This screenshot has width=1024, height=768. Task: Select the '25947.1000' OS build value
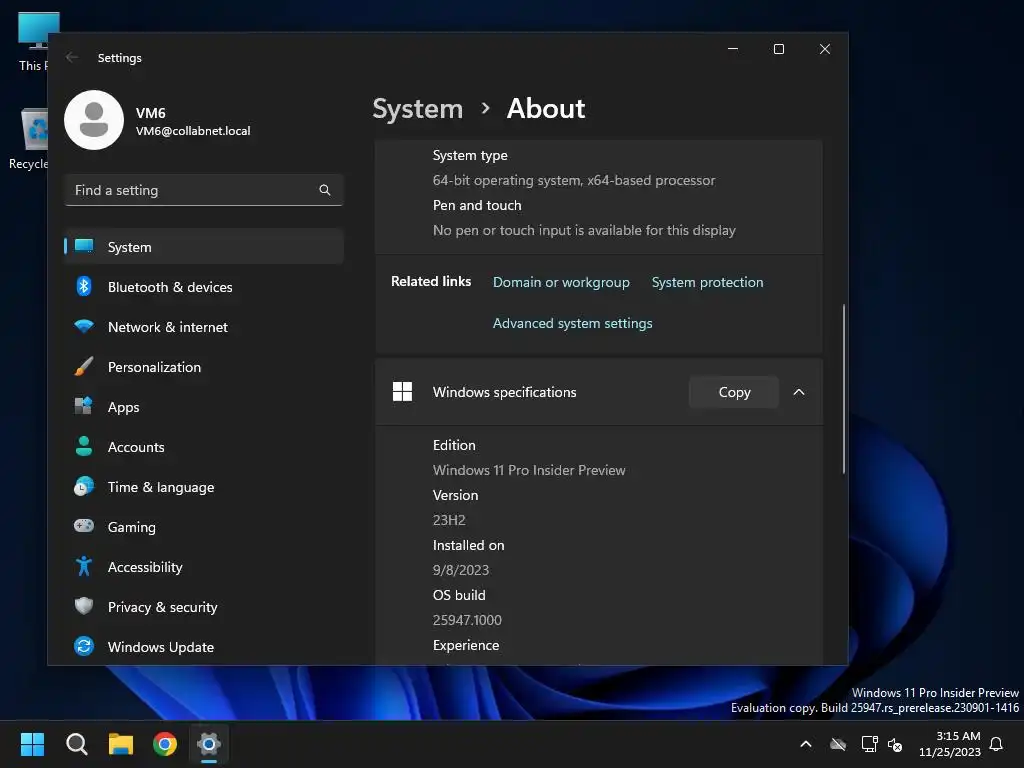point(467,620)
